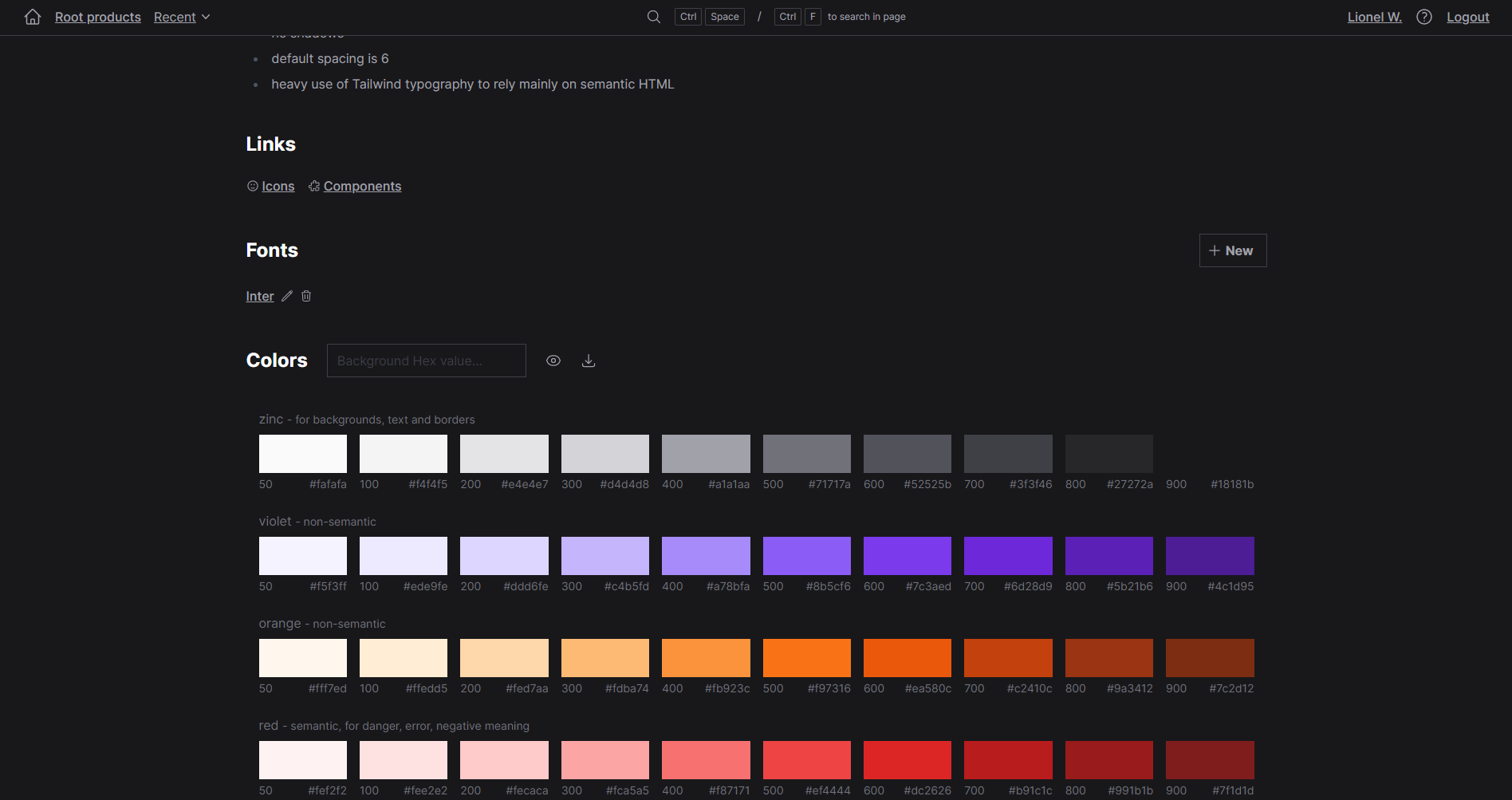
Task: Click the puzzle icon beside Components
Action: (314, 186)
